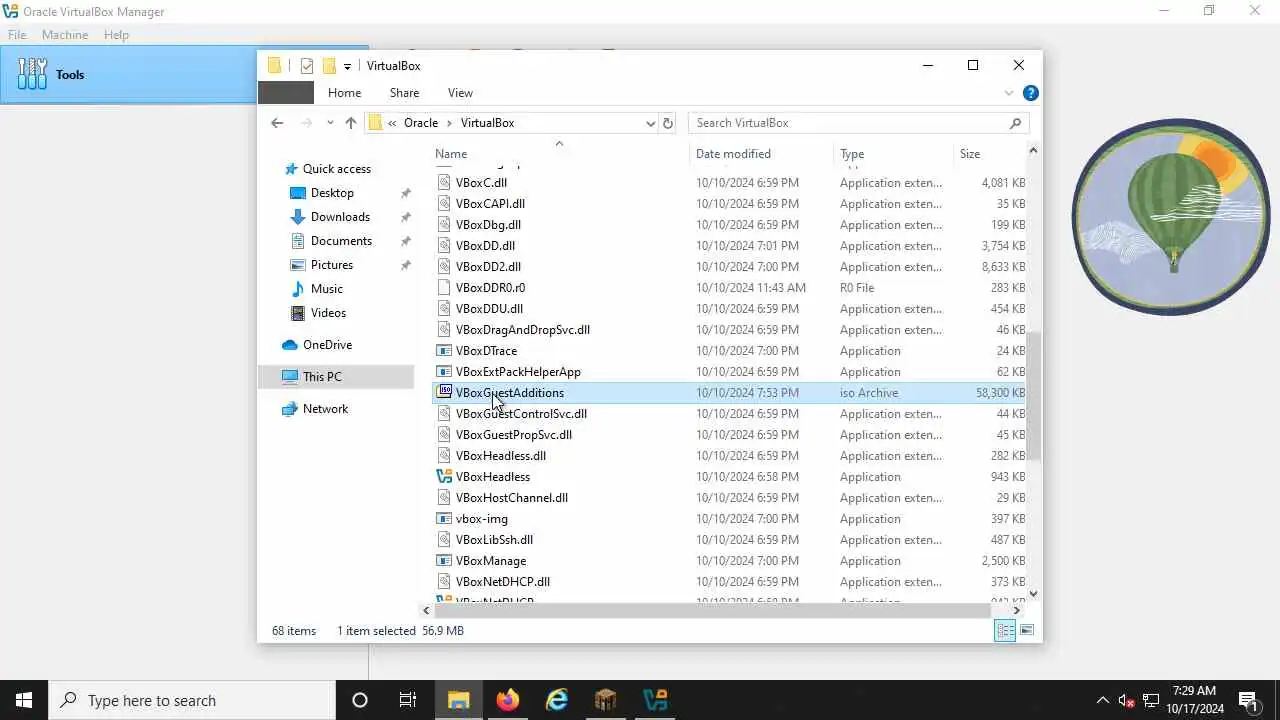Switch to the Home ribbon tab
This screenshot has height=720, width=1280.
[344, 93]
